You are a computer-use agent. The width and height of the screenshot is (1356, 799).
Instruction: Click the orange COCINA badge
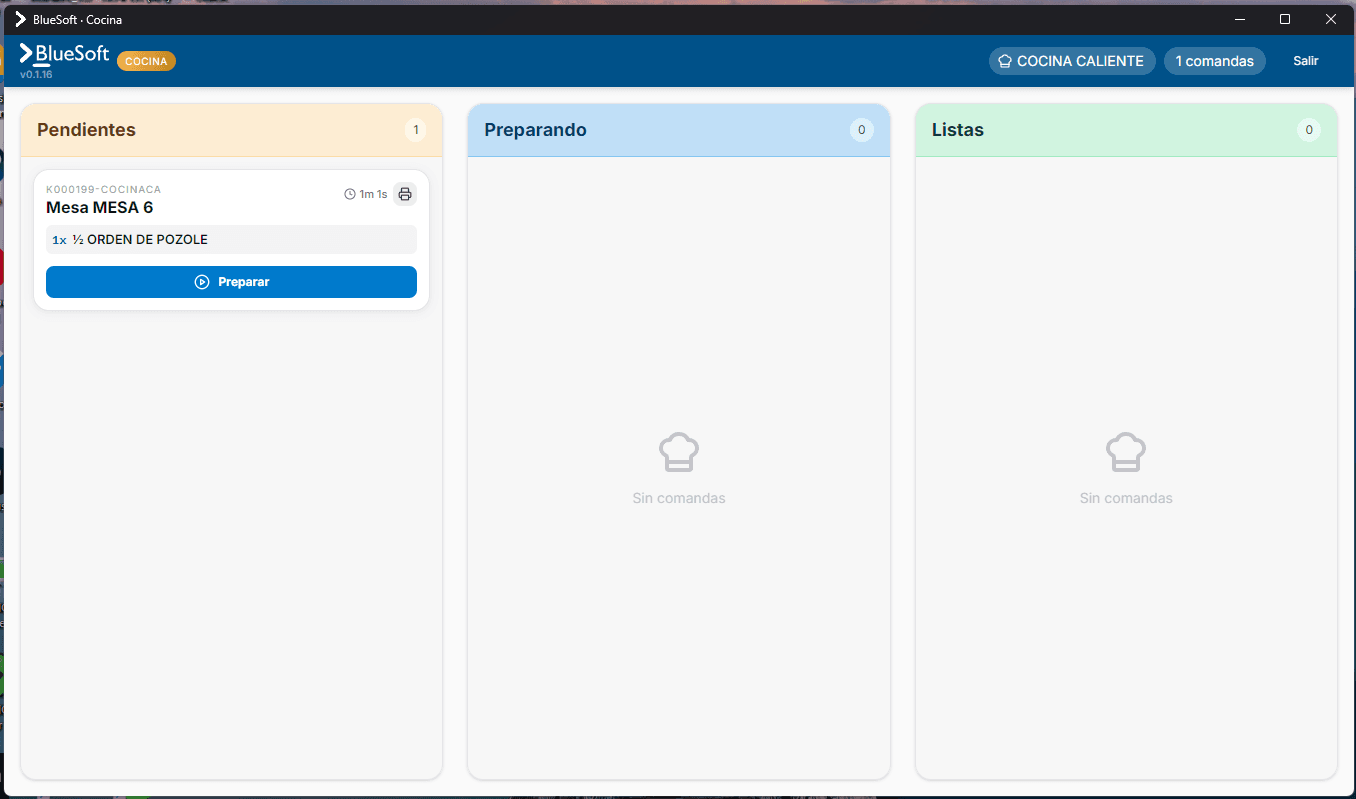pyautogui.click(x=146, y=61)
